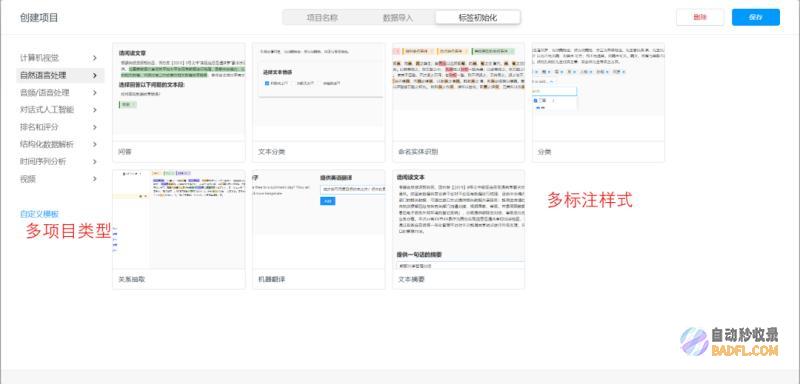Switch to the 数据导入 tab

(397, 17)
